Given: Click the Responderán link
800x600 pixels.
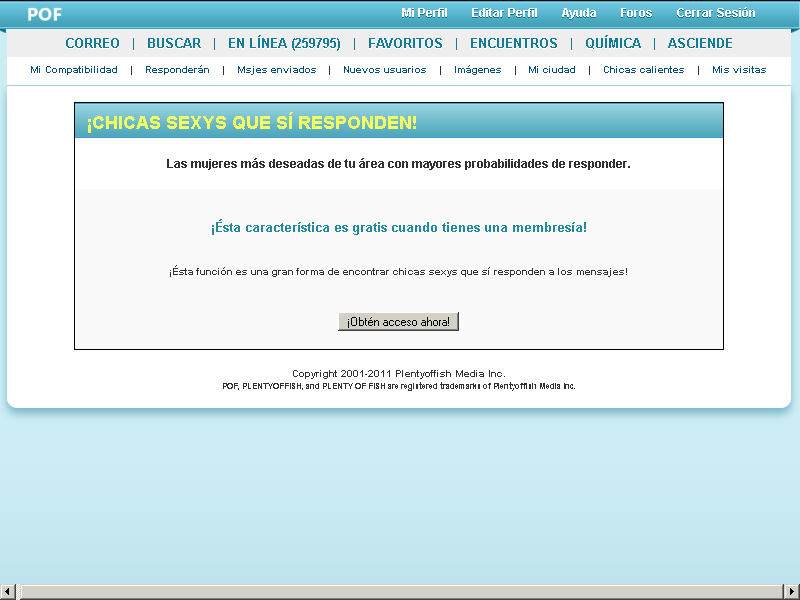Looking at the screenshot, I should (177, 70).
